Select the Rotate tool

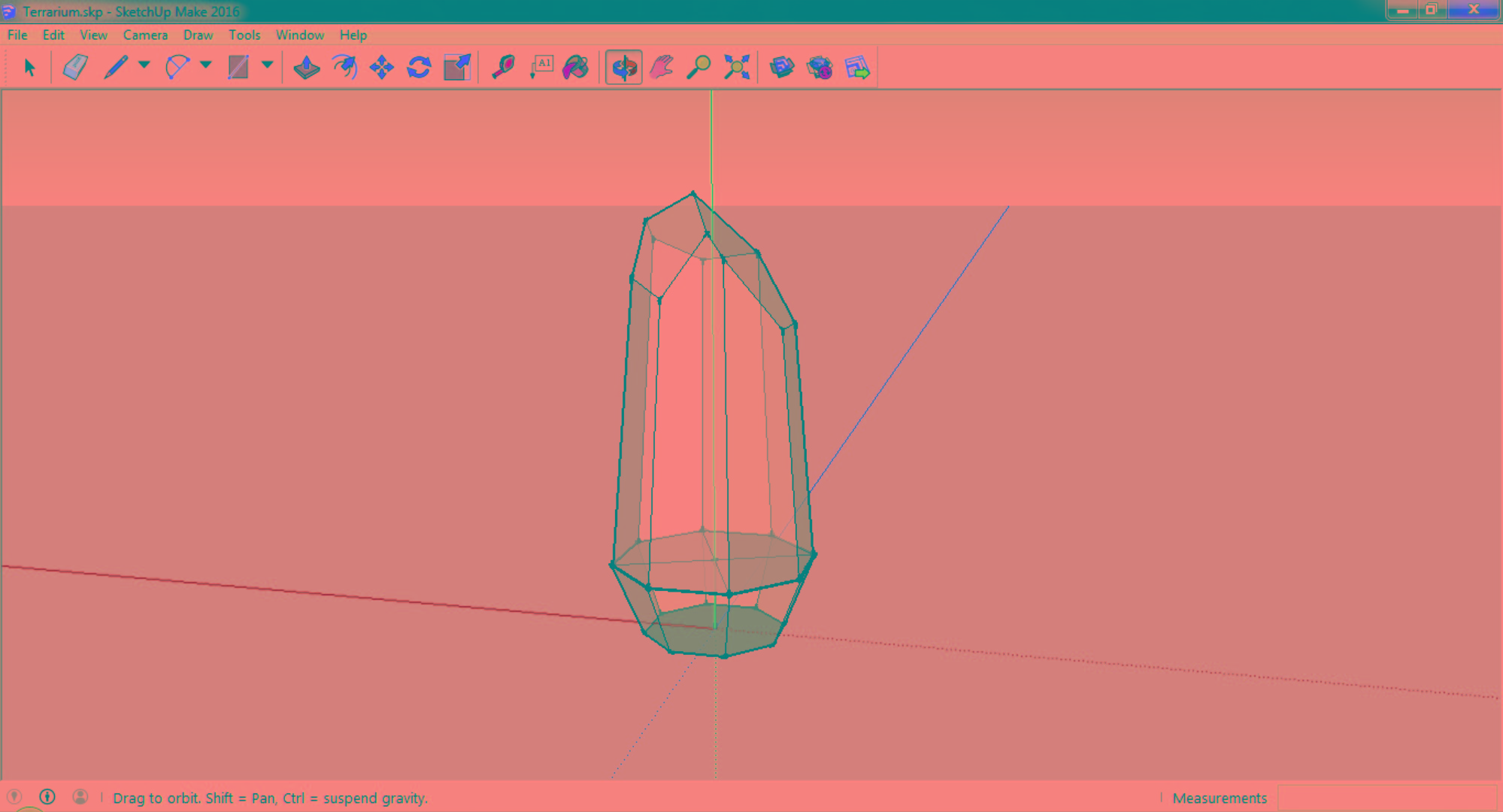coord(419,67)
